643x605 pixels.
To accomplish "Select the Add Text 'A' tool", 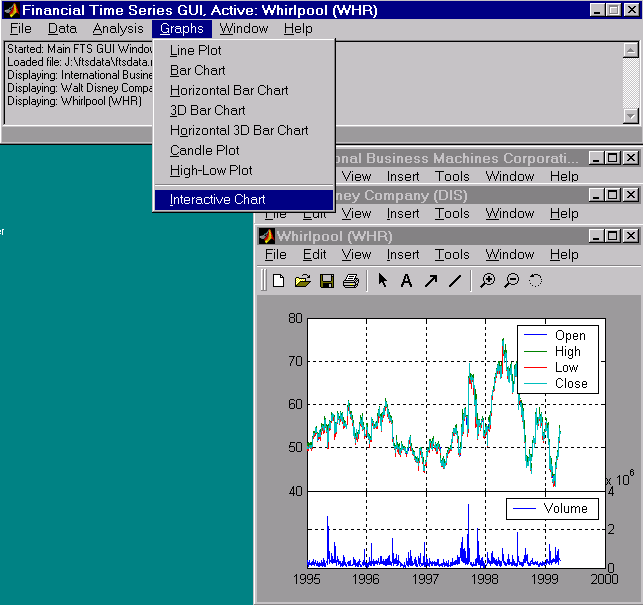I will click(406, 281).
